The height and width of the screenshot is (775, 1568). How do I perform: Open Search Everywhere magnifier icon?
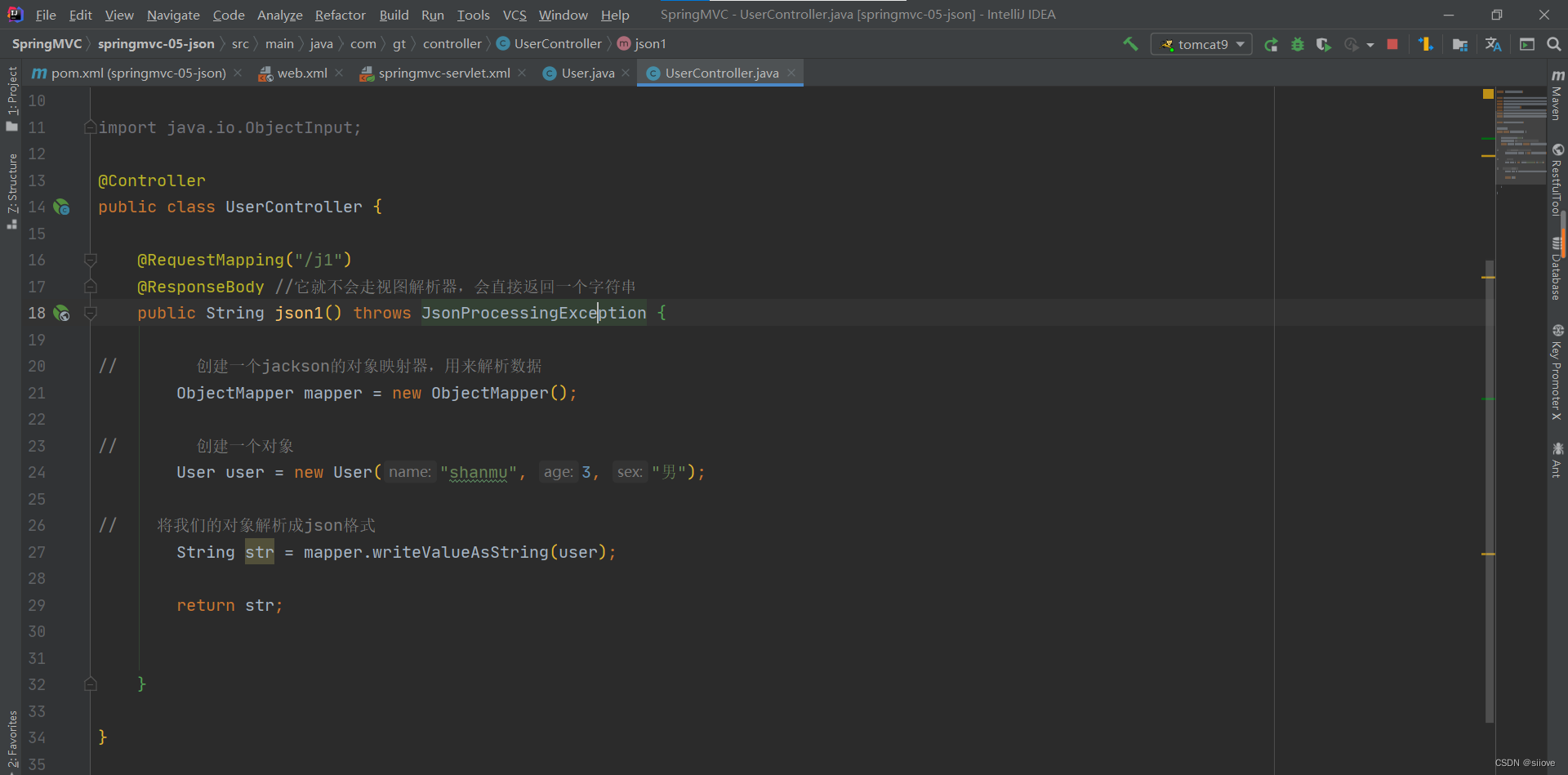[x=1554, y=44]
